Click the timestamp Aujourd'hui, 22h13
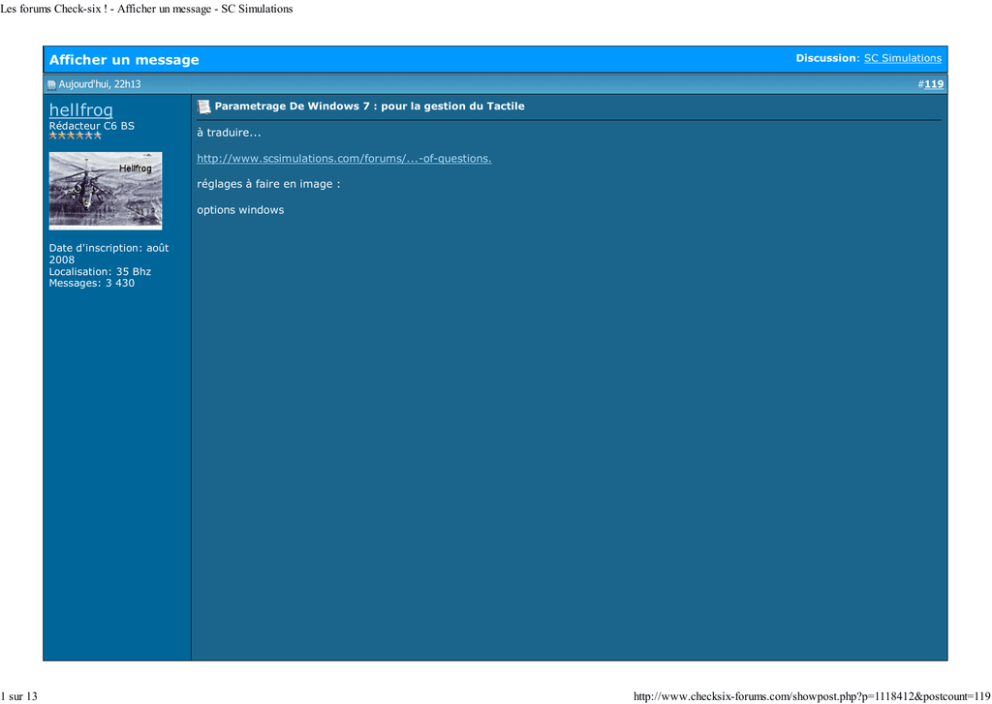This screenshot has height=704, width=992. (100, 84)
